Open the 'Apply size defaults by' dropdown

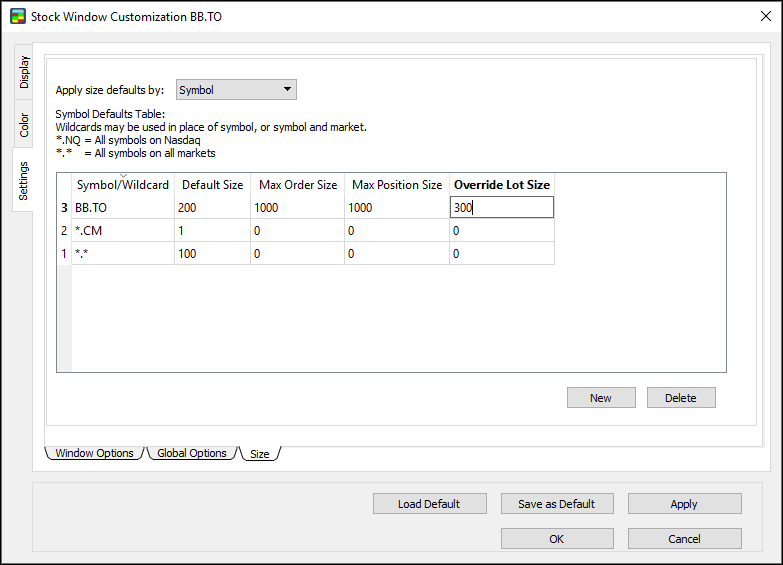pyautogui.click(x=236, y=90)
